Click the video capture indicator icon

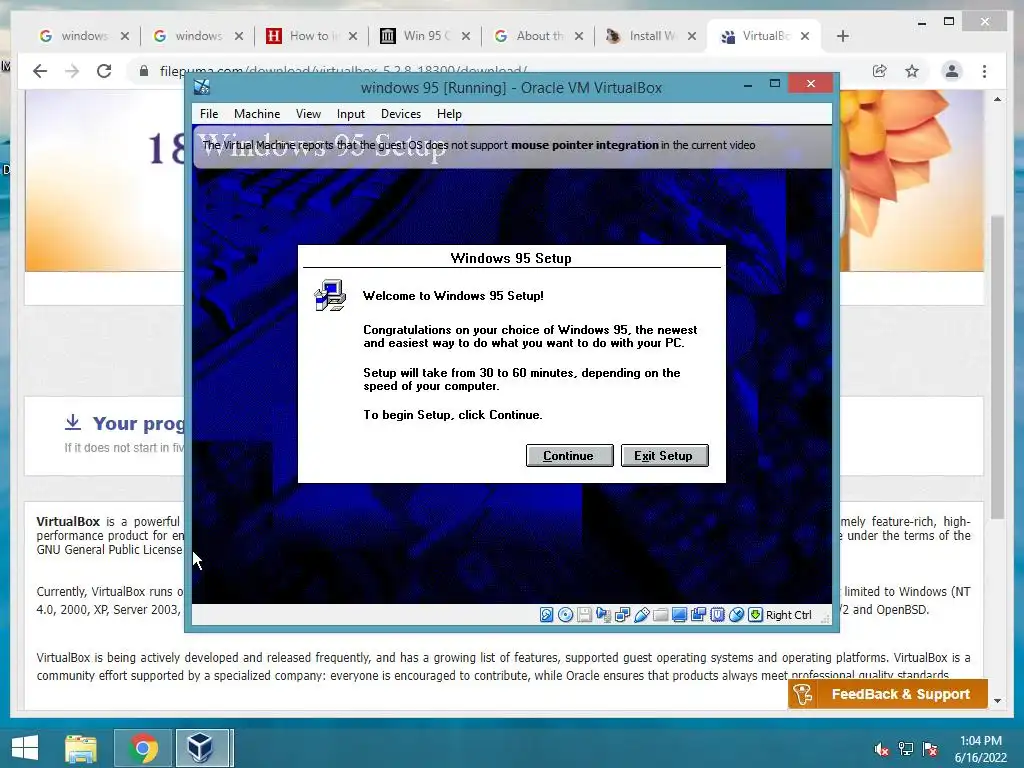698,615
